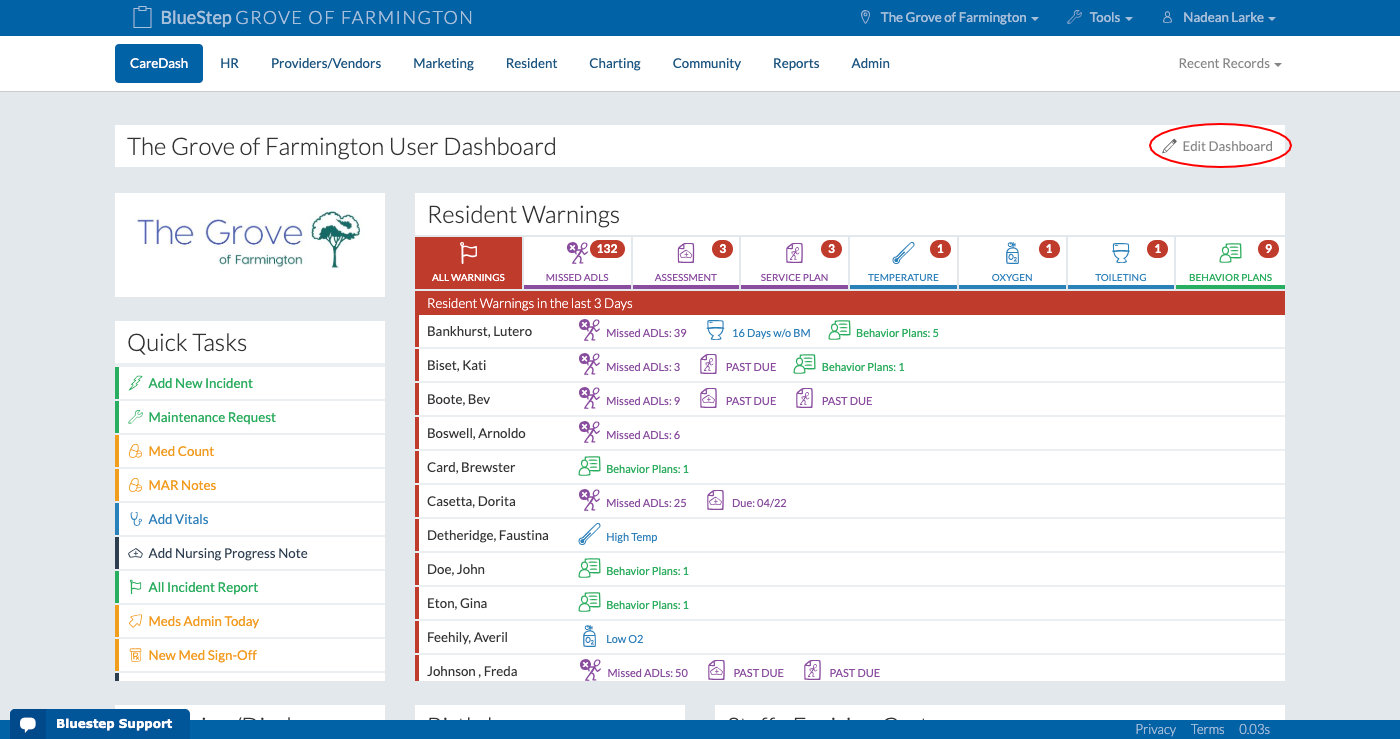
Task: Click the assessment icon in Casetta, Dorita row
Action: [x=715, y=501]
